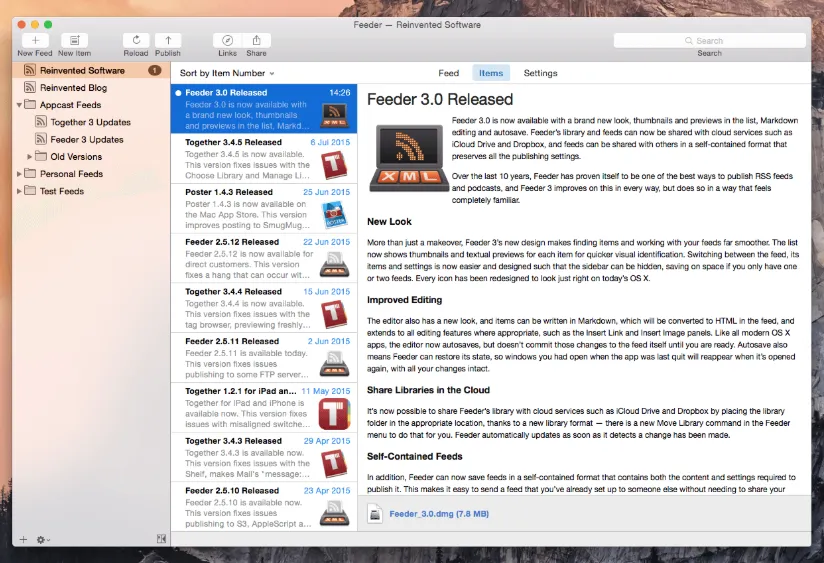The height and width of the screenshot is (563, 824).
Task: Select the Feeder 2.5.12 Released item title
Action: pos(232,242)
